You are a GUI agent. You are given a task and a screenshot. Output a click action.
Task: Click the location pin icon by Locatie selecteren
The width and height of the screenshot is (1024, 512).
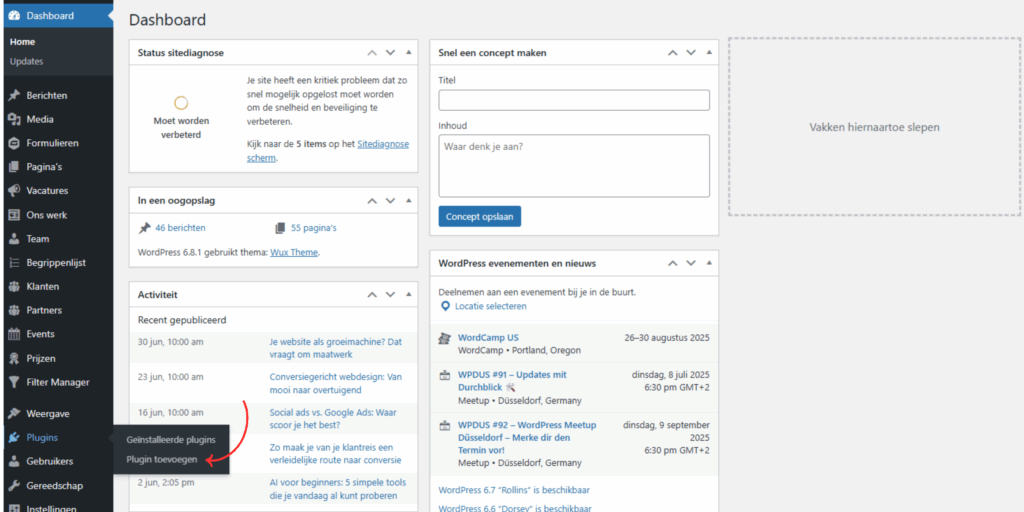445,306
